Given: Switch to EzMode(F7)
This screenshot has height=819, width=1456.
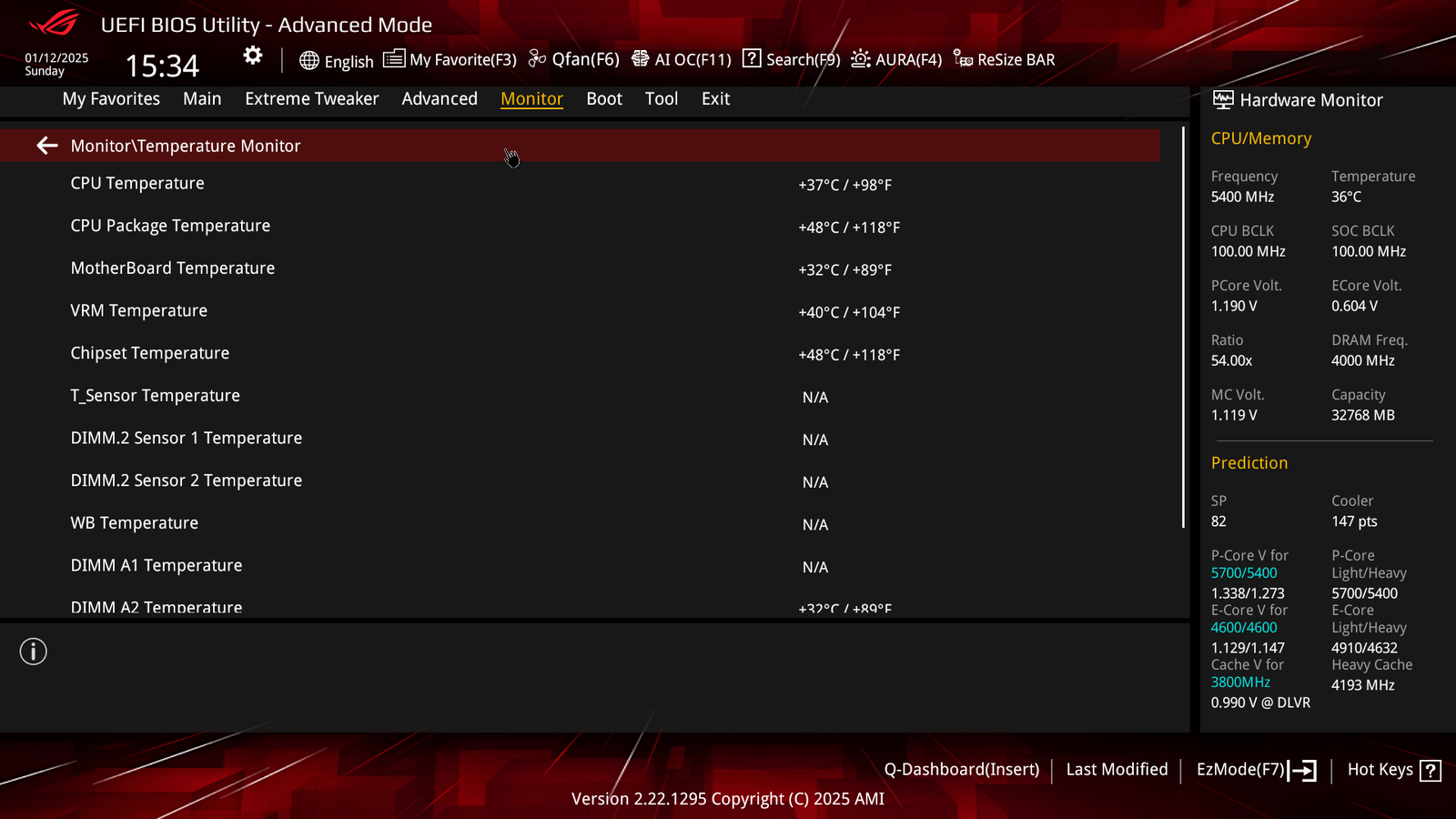Looking at the screenshot, I should pos(1240,769).
